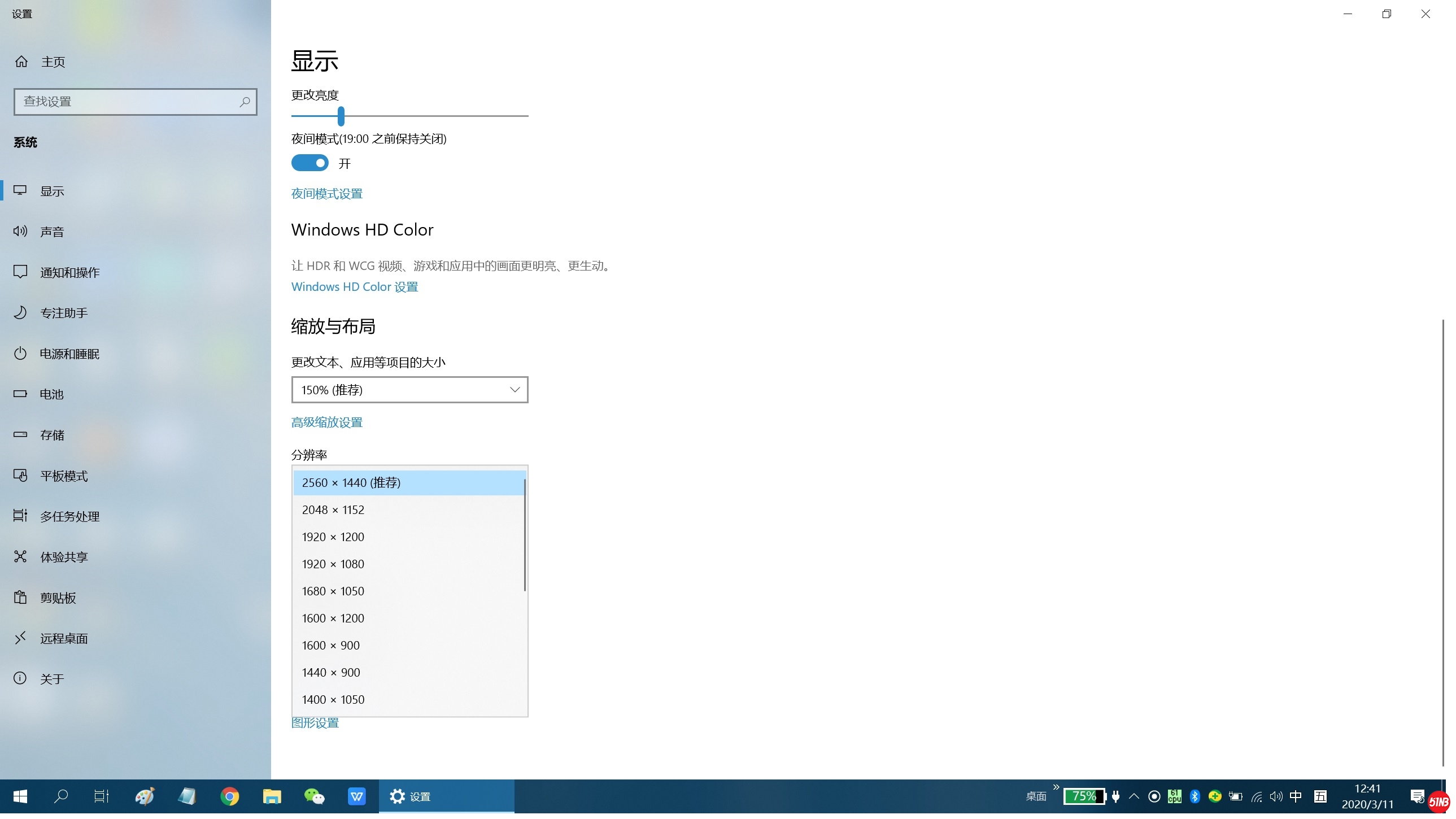1456x819 pixels.
Task: Adjust the 更改亮度 brightness slider
Action: pos(341,116)
